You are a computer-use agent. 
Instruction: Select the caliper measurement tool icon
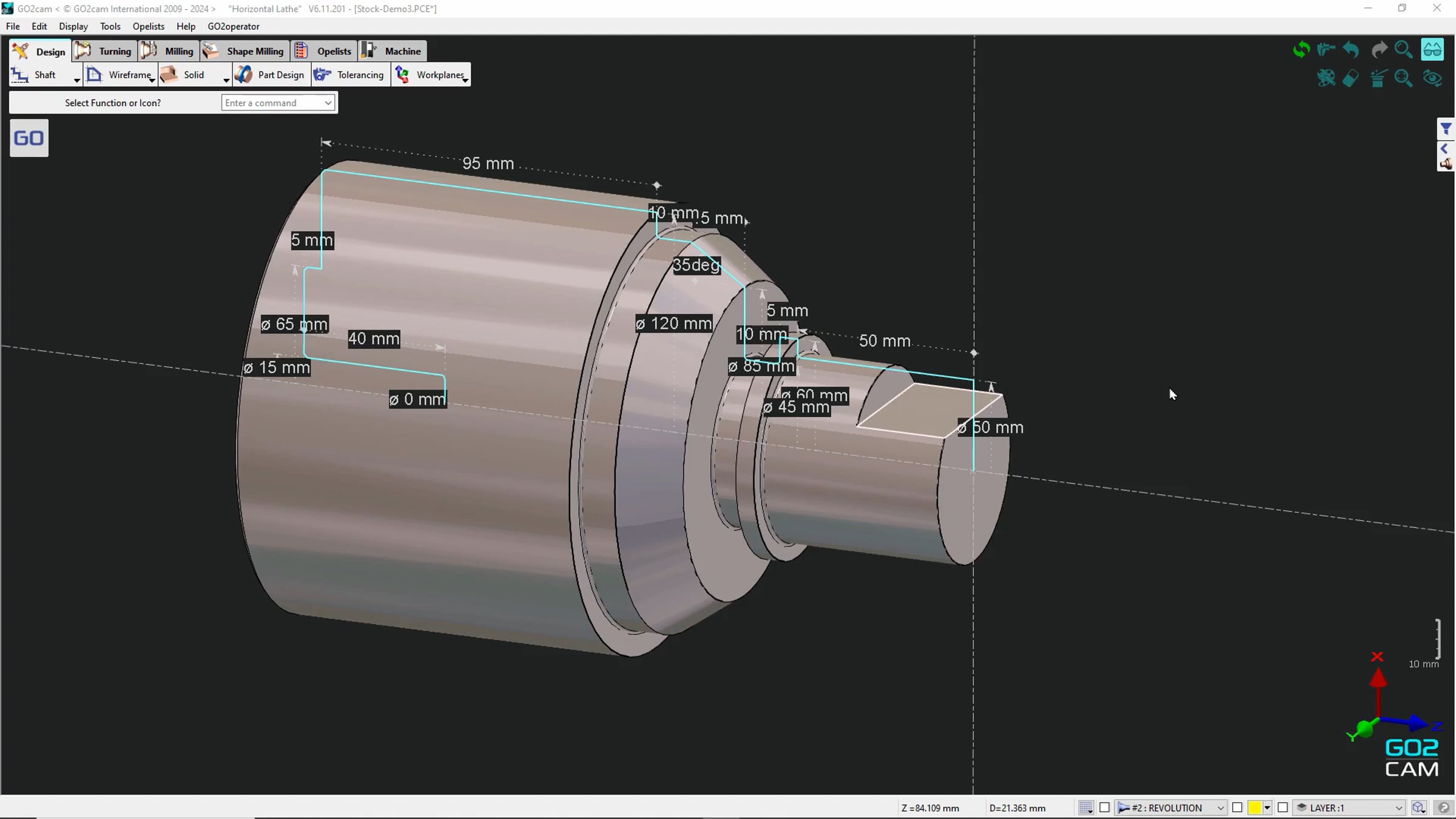1326,50
